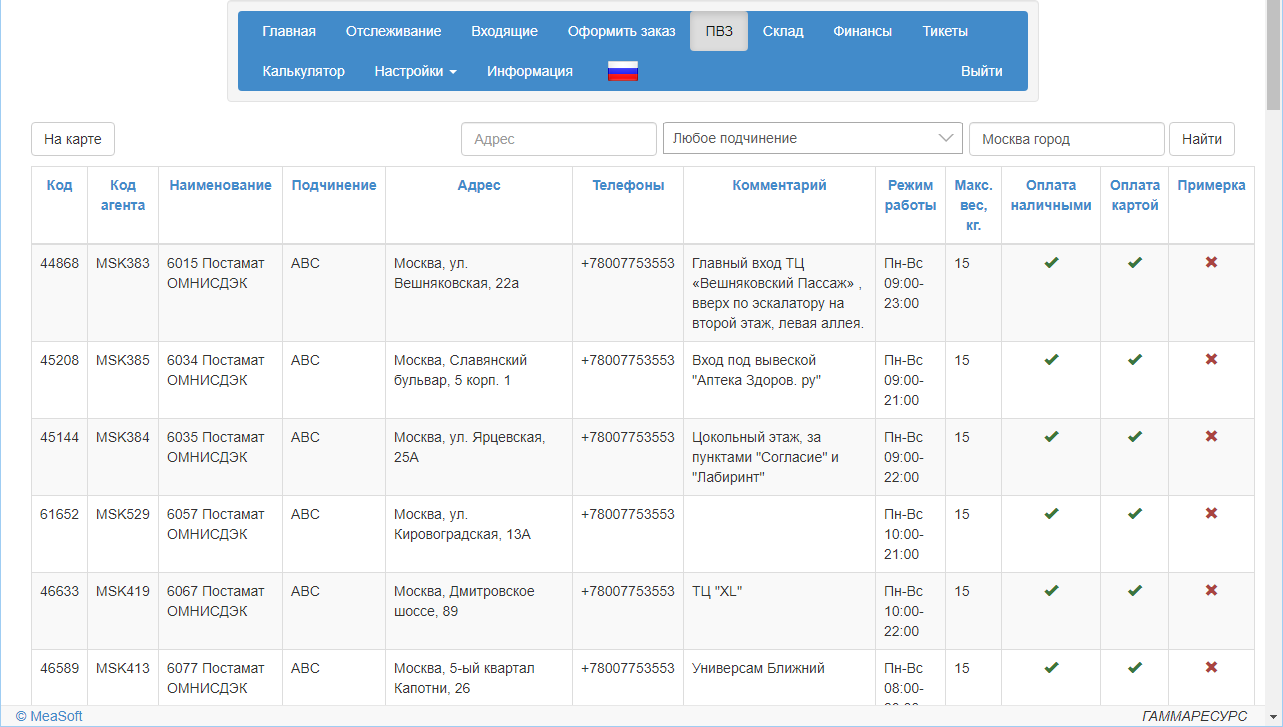Click fitting cross mark for row 45208
Image resolution: width=1283 pixels, height=727 pixels.
(x=1211, y=359)
